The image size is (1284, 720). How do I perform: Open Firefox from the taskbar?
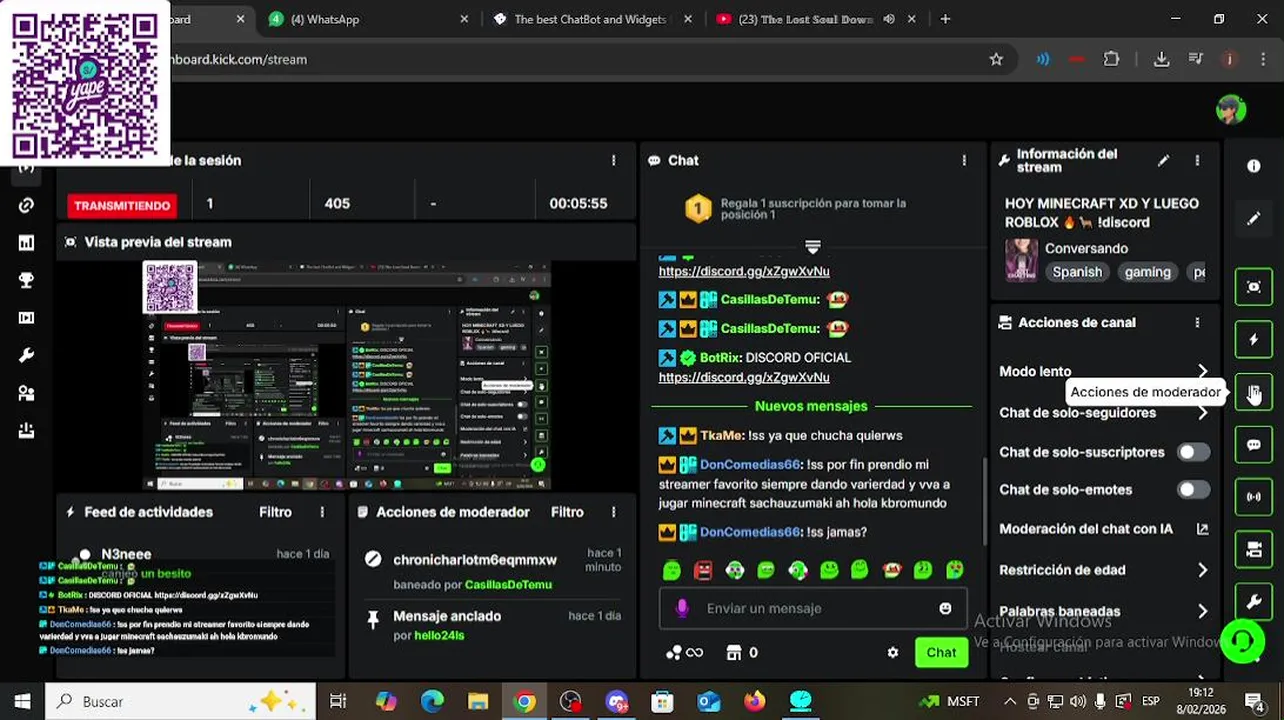pos(755,702)
